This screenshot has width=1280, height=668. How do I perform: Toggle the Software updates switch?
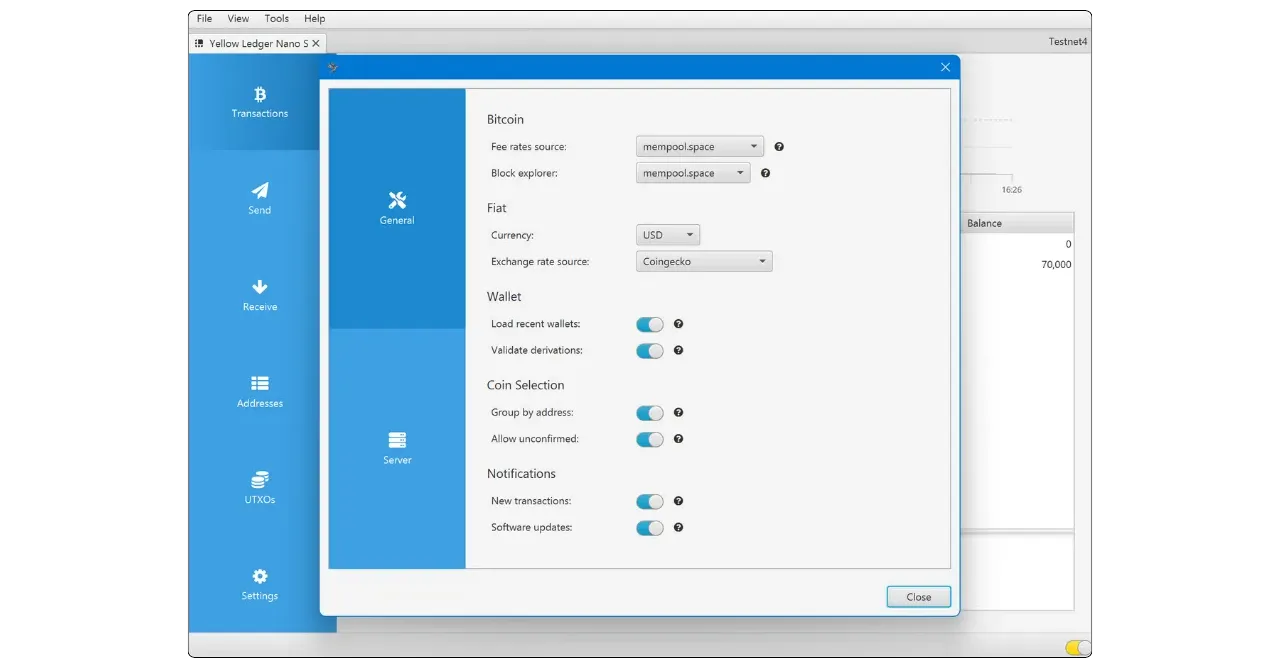tap(650, 528)
